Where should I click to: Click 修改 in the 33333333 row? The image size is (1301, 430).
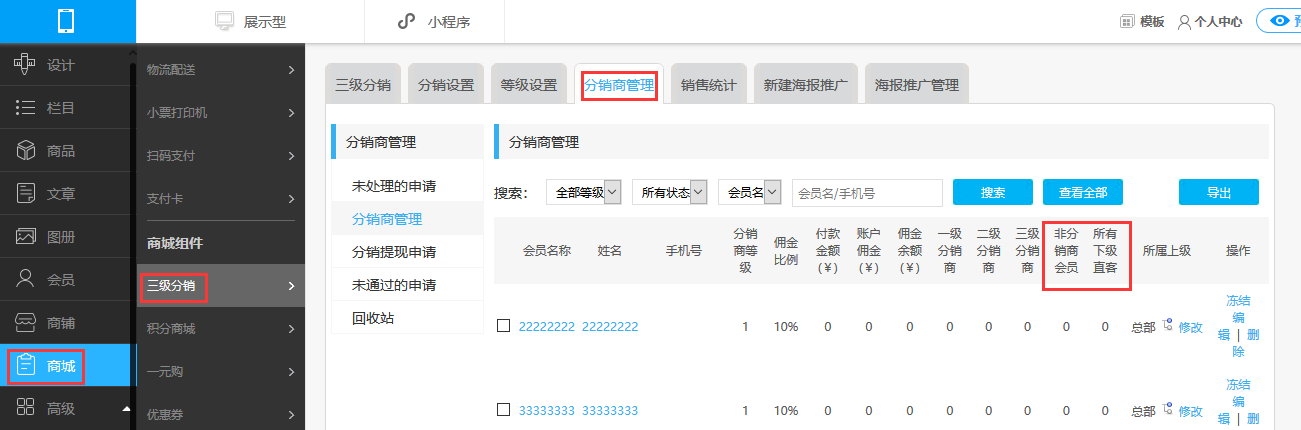pyautogui.click(x=1190, y=410)
